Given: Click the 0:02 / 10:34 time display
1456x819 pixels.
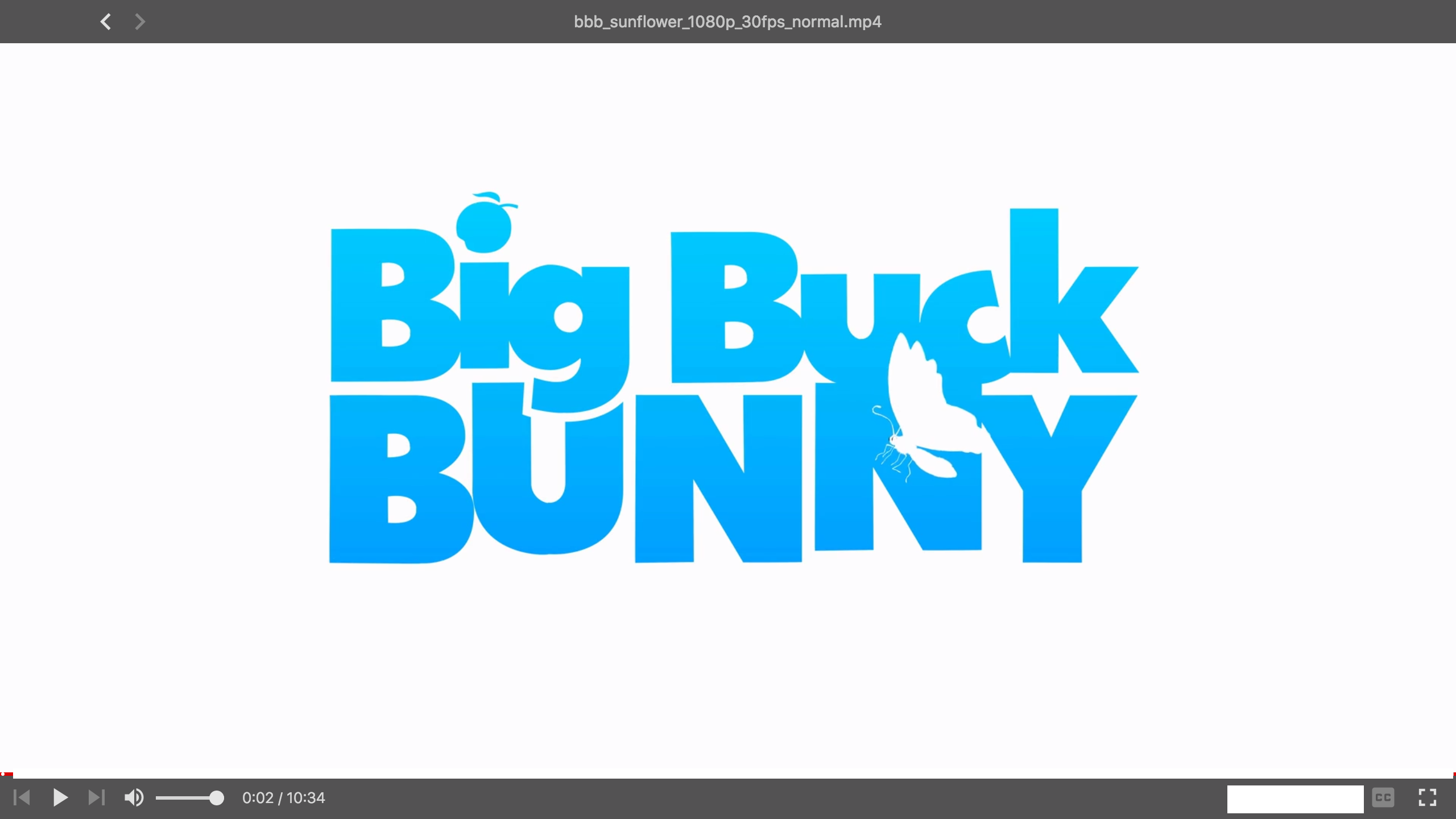Looking at the screenshot, I should pyautogui.click(x=283, y=798).
